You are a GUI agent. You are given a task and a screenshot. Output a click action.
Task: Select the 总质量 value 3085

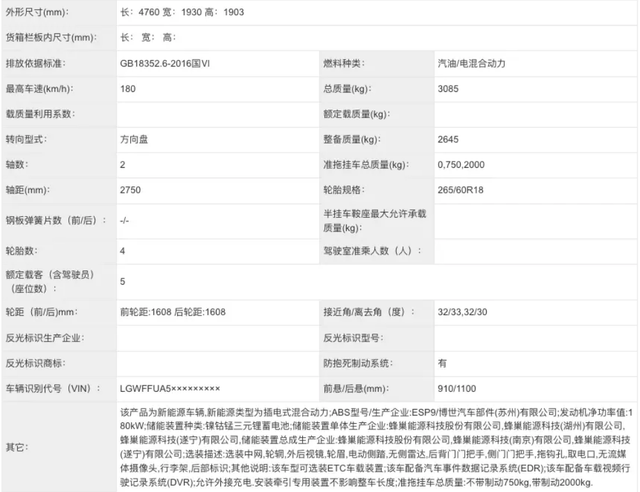(x=450, y=90)
